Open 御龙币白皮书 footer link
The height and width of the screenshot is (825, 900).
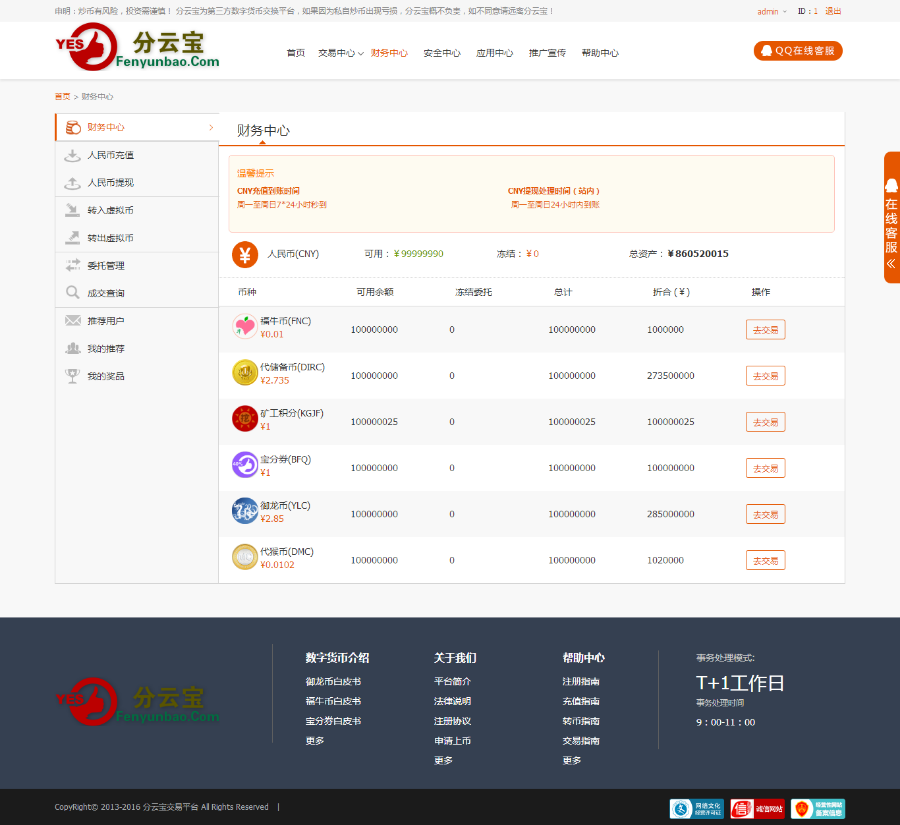[x=333, y=681]
